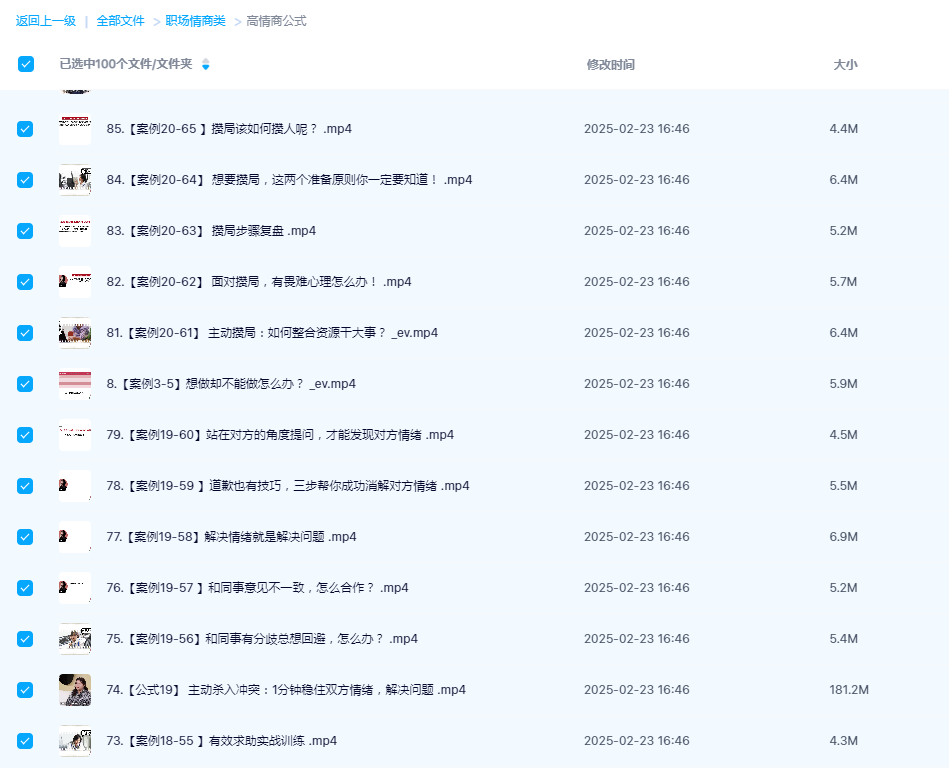Uncheck 85【案例20-65】摸局该如何摸人呢

(24, 128)
